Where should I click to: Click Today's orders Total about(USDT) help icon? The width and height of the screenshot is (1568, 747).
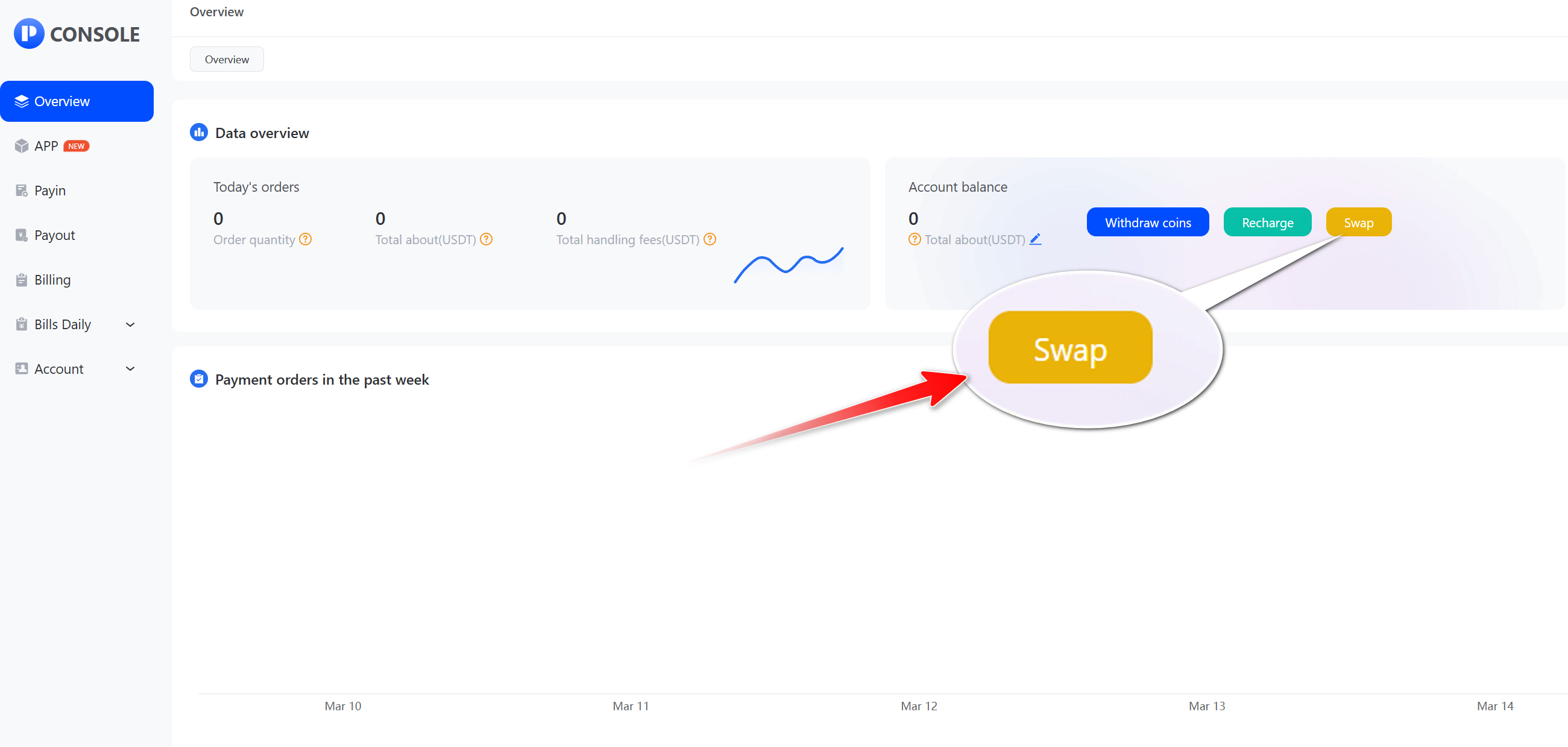(x=486, y=239)
